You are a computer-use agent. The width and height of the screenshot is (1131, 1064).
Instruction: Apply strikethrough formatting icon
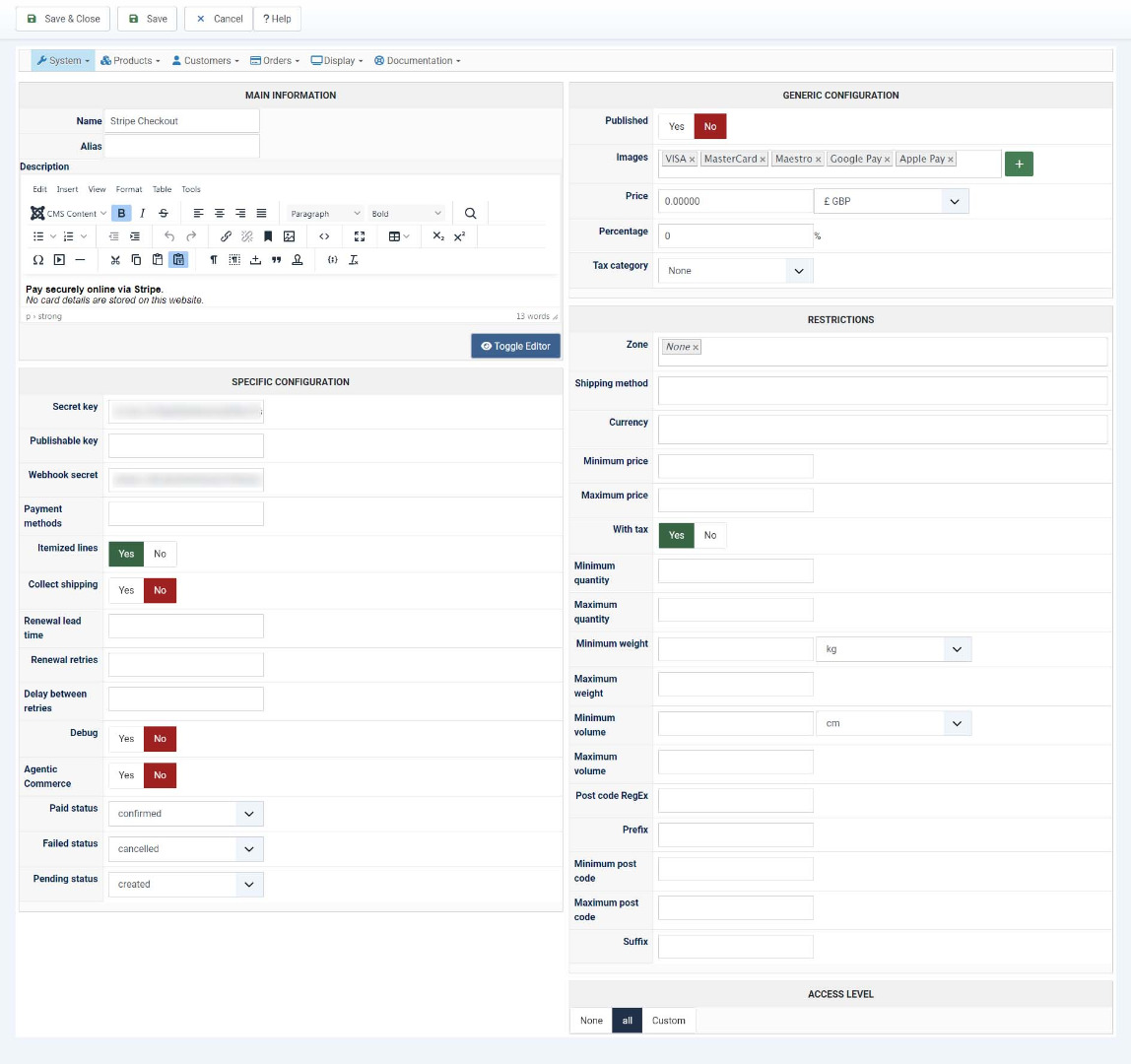(x=163, y=213)
